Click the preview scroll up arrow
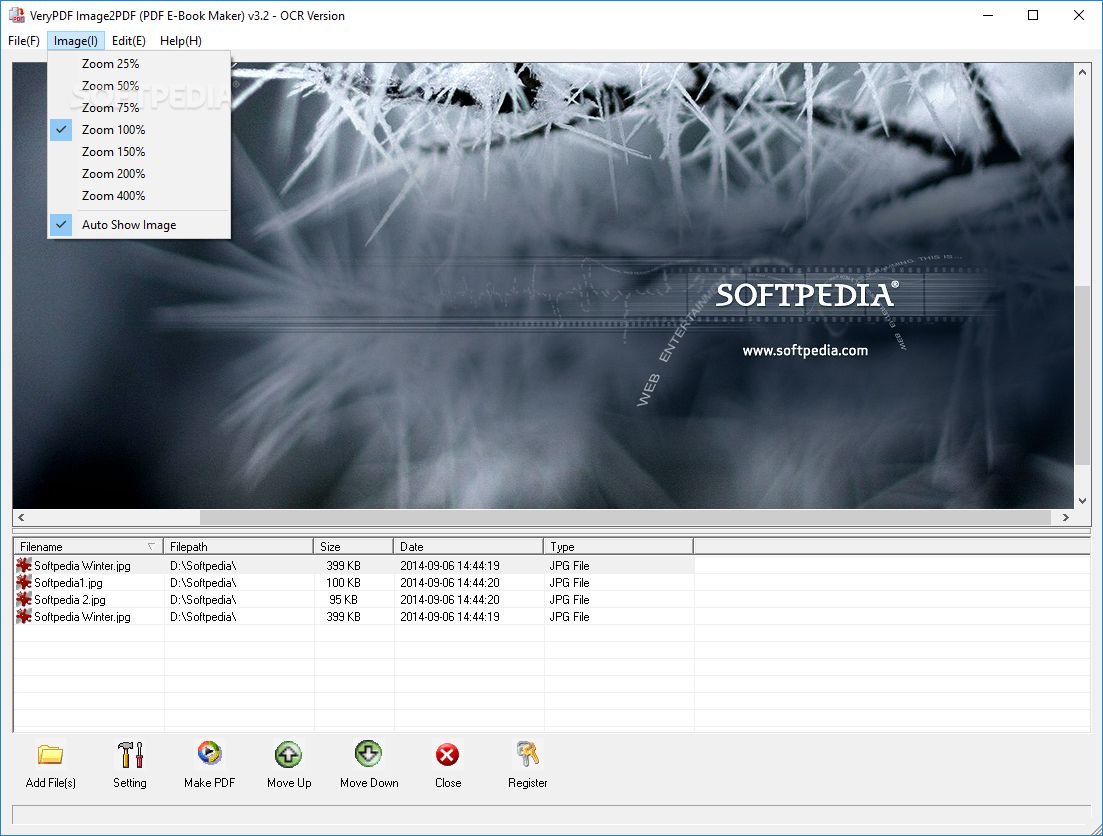This screenshot has width=1103, height=836. pos(1082,72)
